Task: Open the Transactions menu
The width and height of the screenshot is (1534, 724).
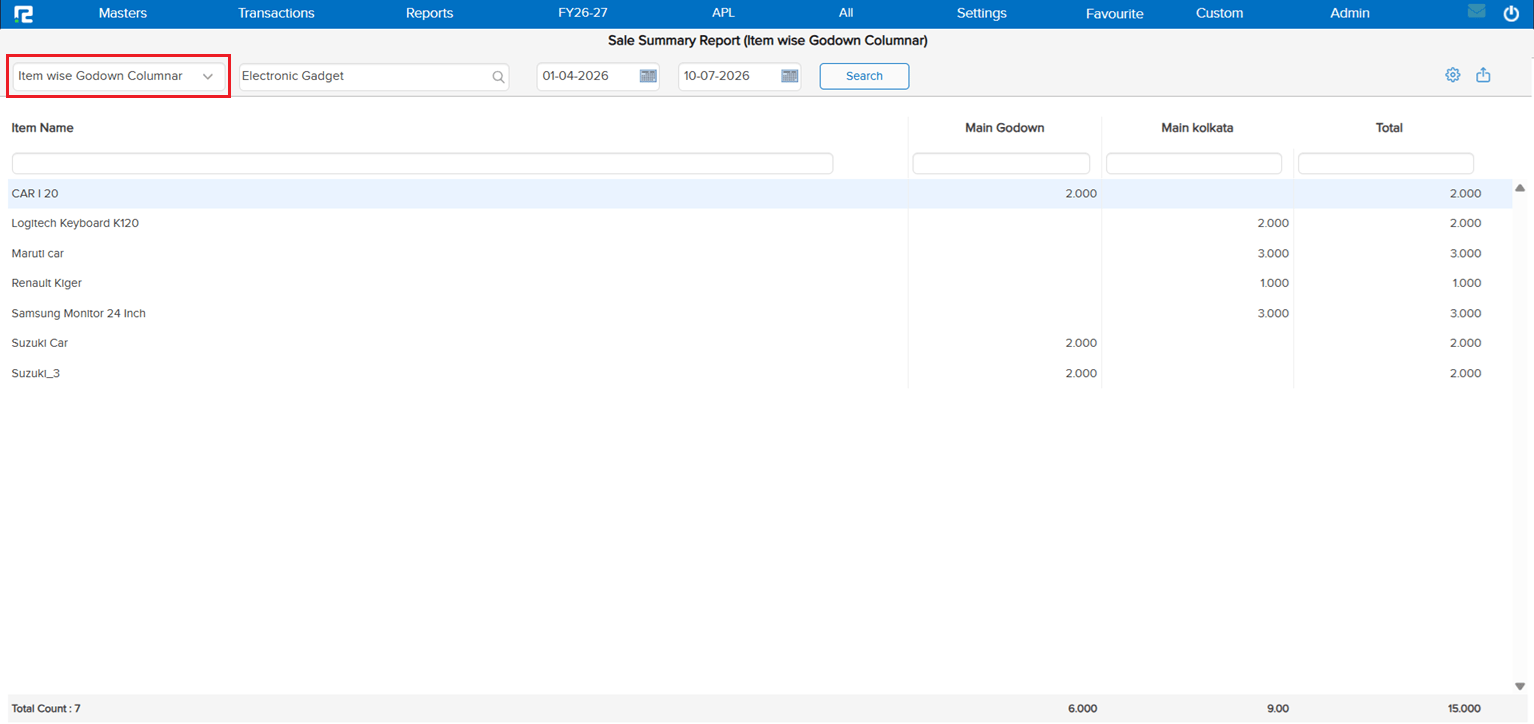Action: coord(276,14)
